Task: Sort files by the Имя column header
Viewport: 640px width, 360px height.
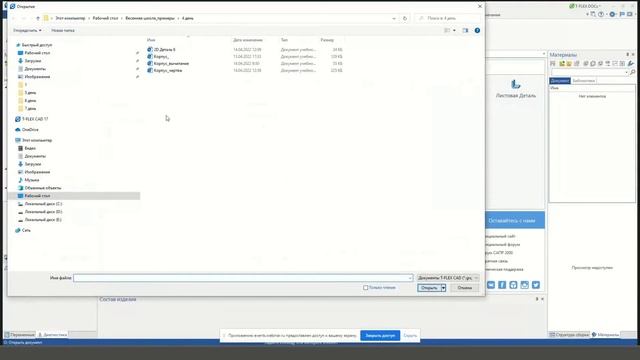Action: (x=151, y=40)
